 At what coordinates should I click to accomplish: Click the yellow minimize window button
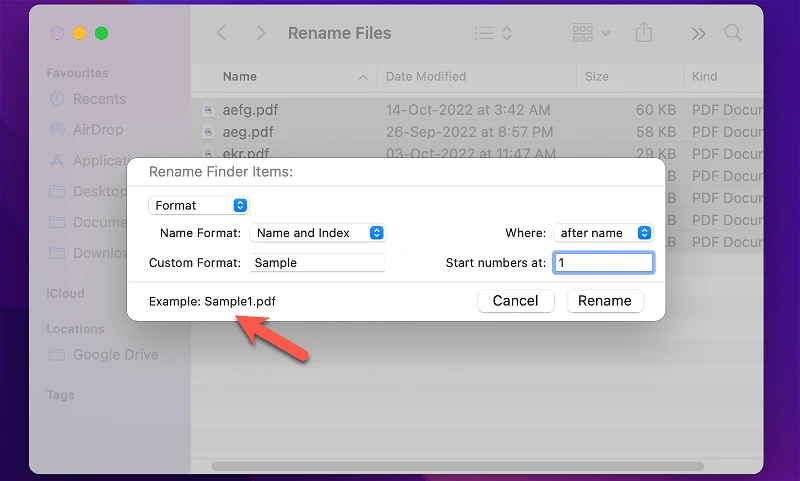click(80, 33)
